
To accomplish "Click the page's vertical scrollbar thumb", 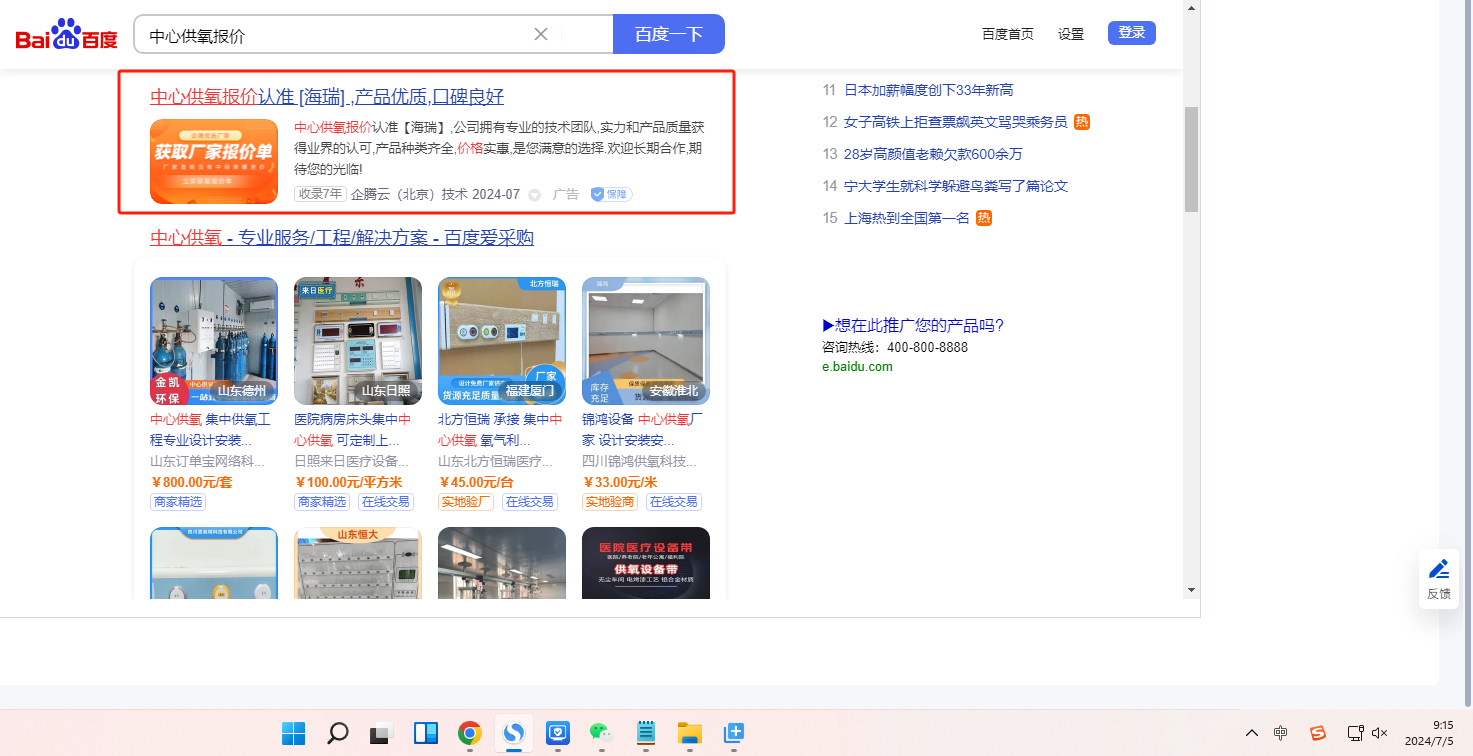I will point(1190,160).
